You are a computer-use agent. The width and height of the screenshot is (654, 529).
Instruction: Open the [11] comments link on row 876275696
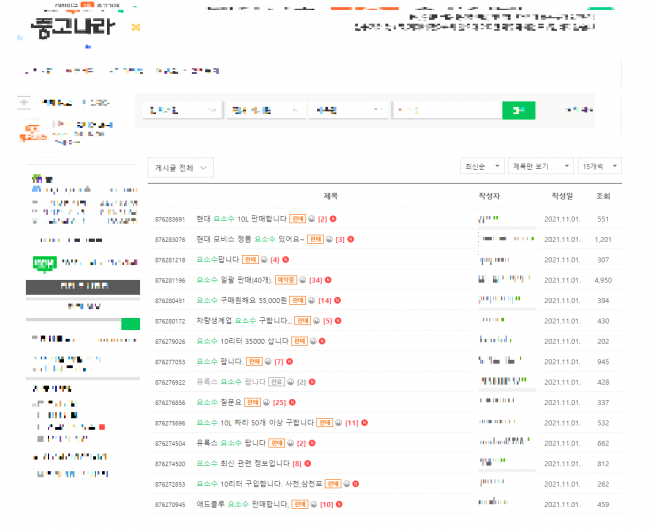click(352, 423)
